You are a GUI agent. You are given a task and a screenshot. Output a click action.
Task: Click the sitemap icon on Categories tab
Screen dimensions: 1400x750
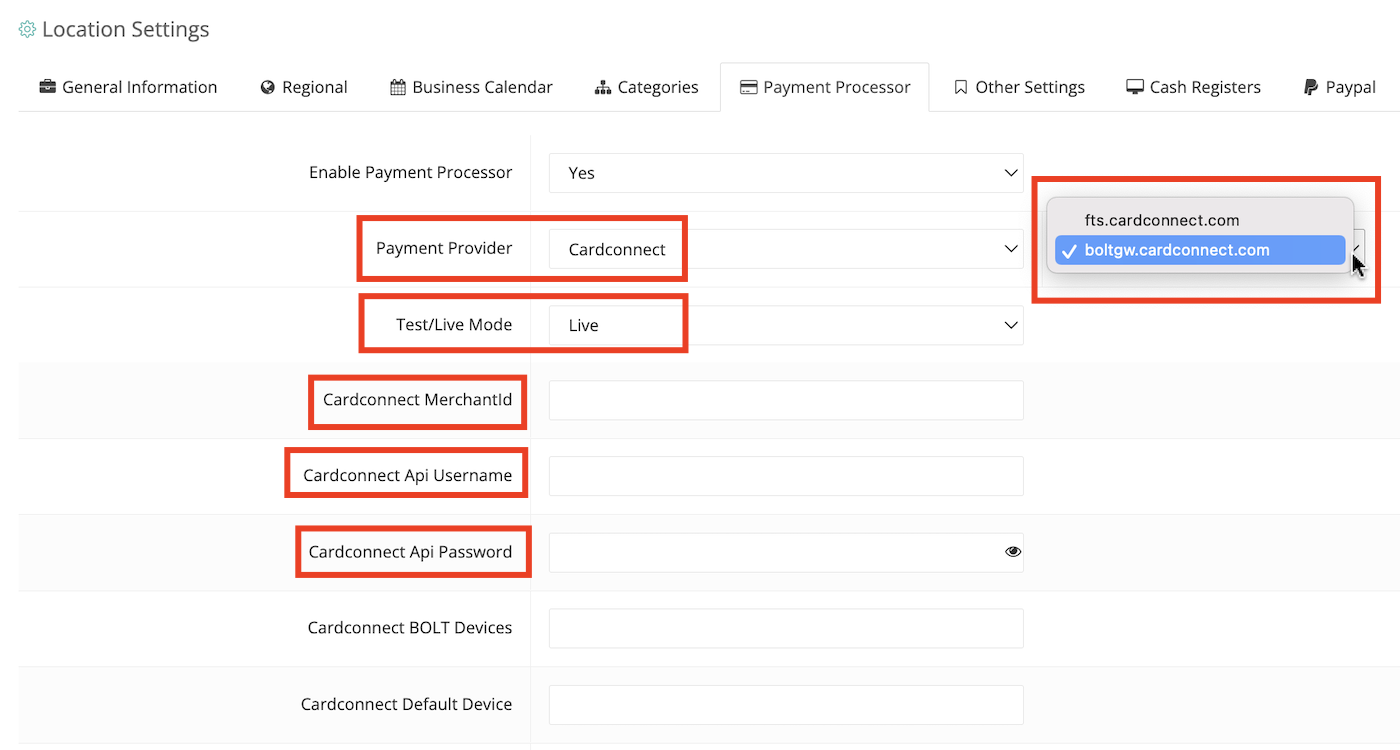click(x=603, y=87)
